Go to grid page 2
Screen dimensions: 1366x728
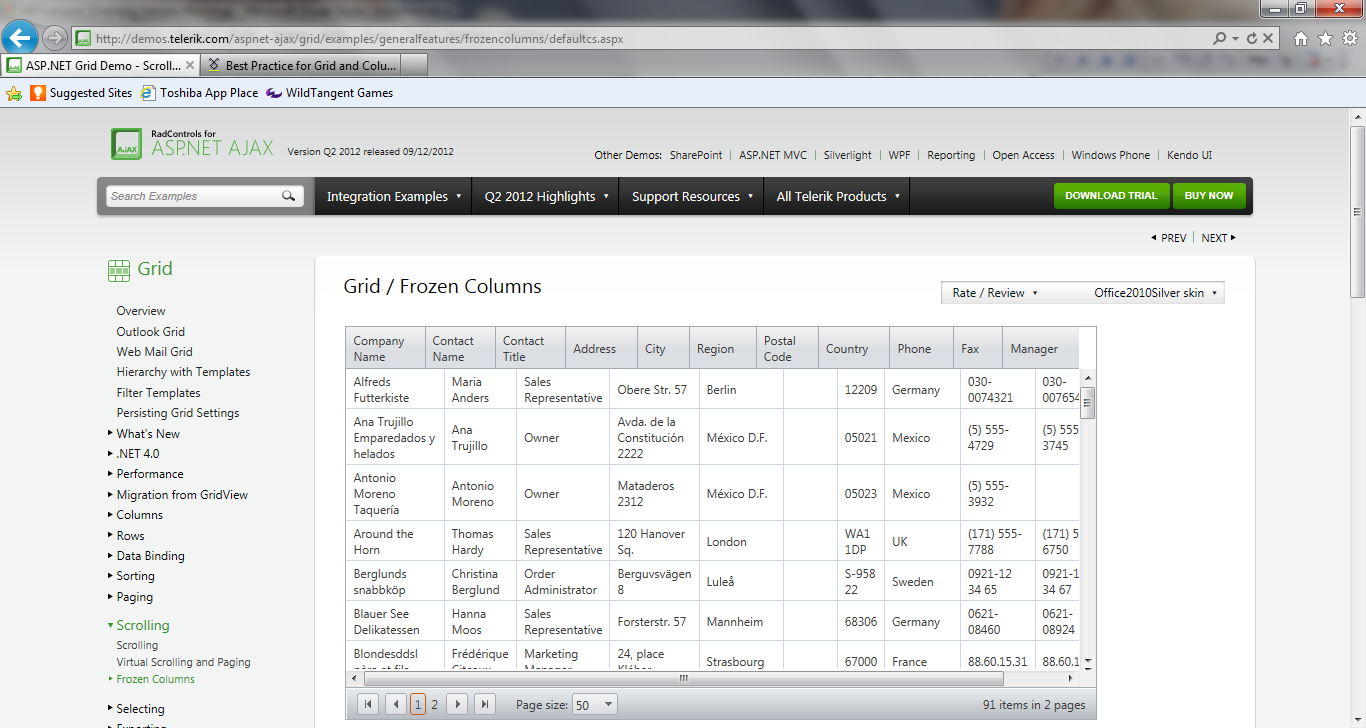pyautogui.click(x=434, y=705)
